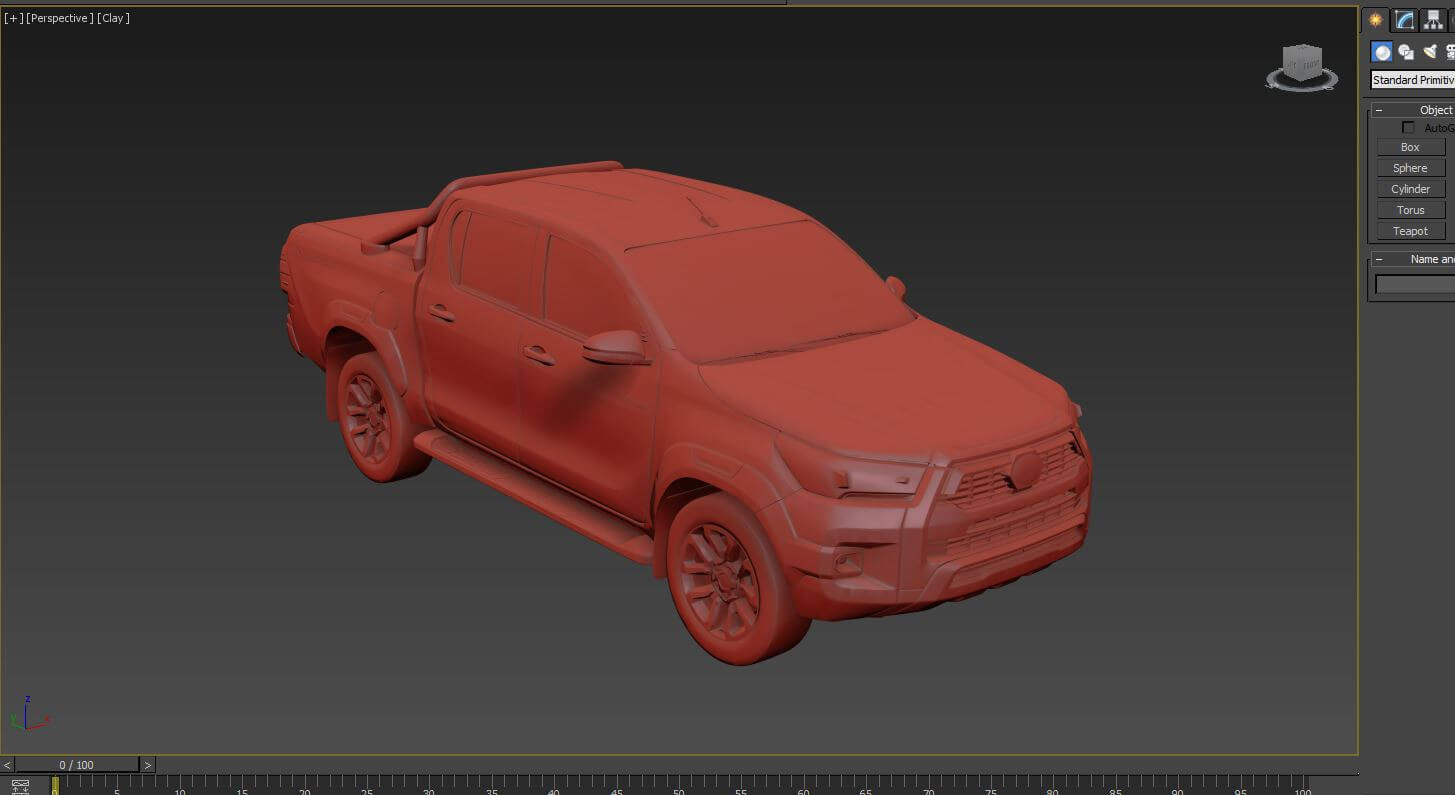Open the Hierarchy panel tab

[1434, 19]
